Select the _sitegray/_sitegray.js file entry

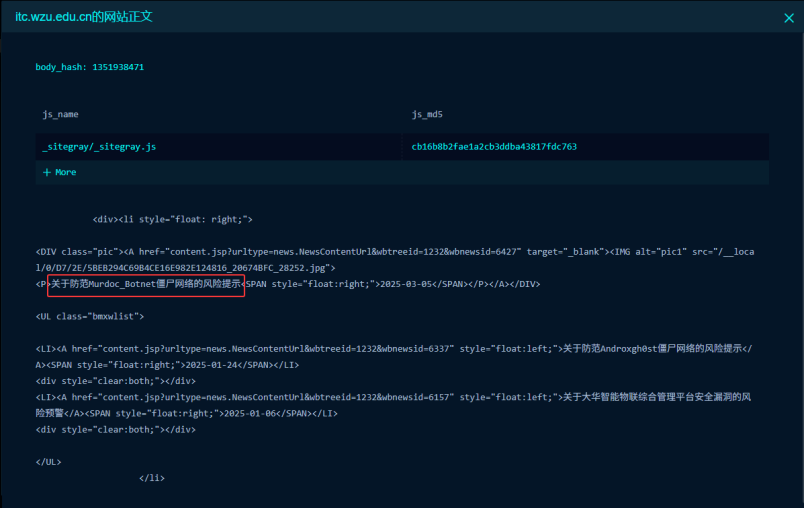(99, 147)
